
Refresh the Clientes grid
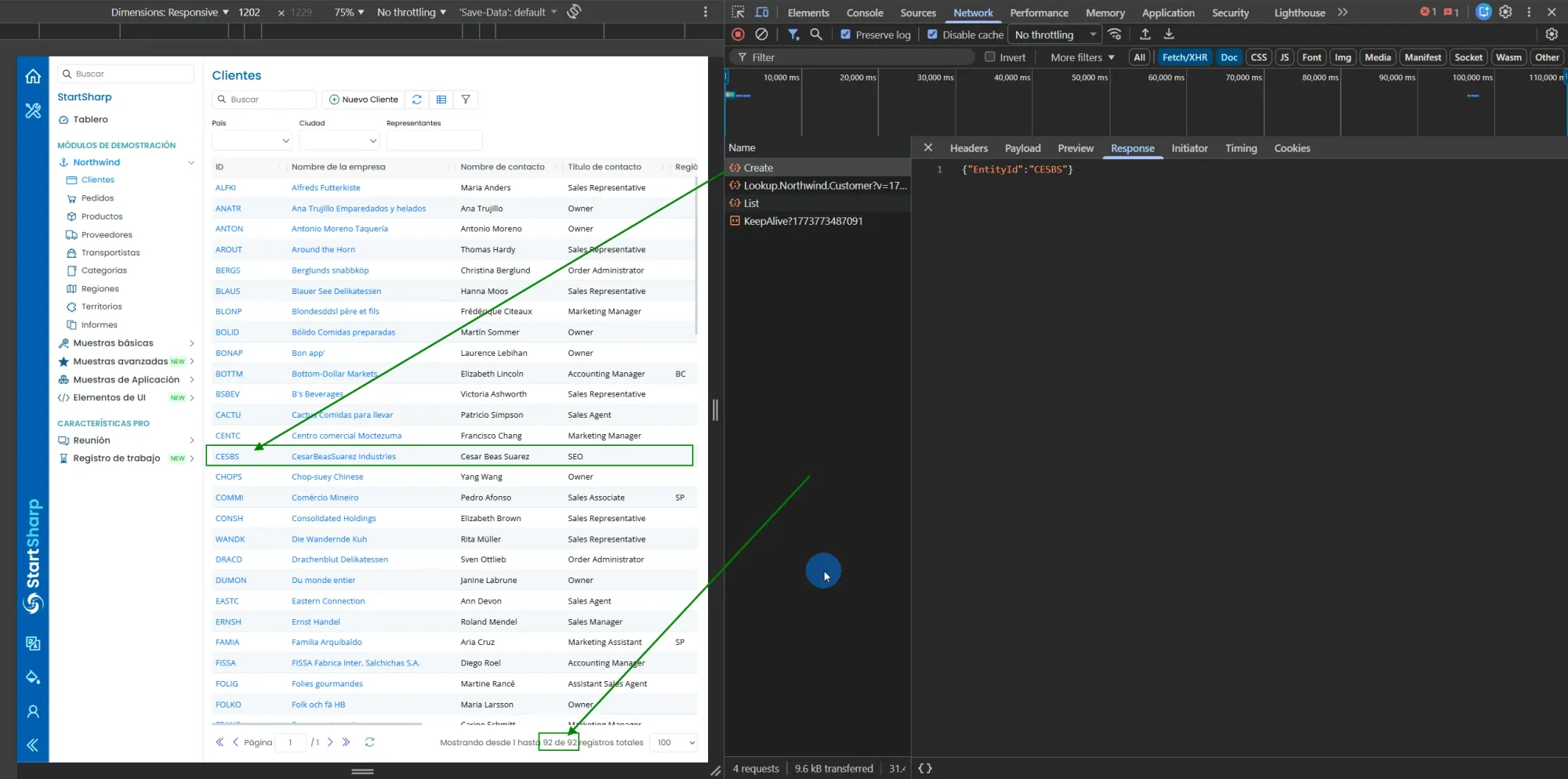pyautogui.click(x=416, y=100)
